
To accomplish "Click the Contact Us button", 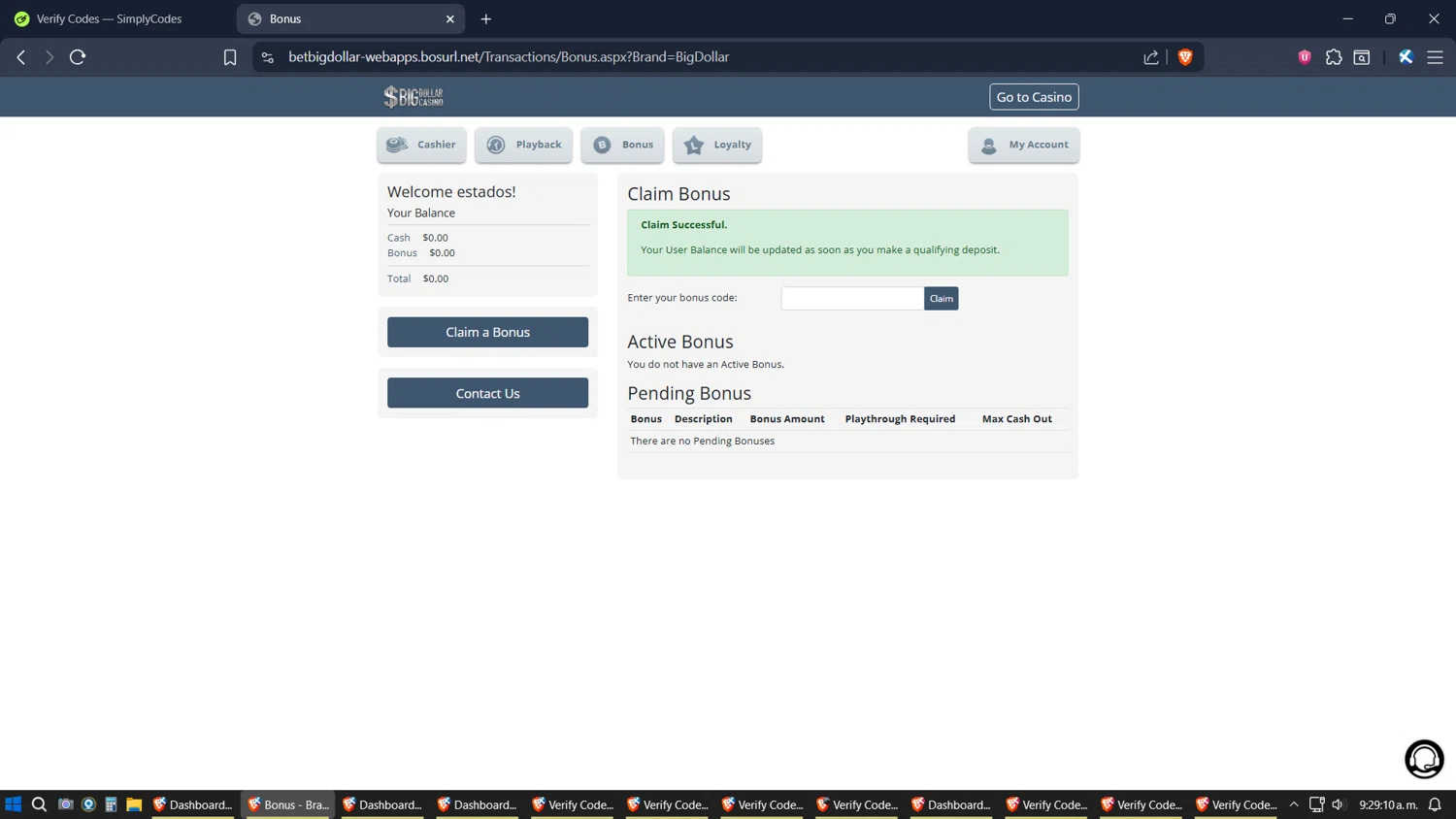I will click(x=487, y=393).
